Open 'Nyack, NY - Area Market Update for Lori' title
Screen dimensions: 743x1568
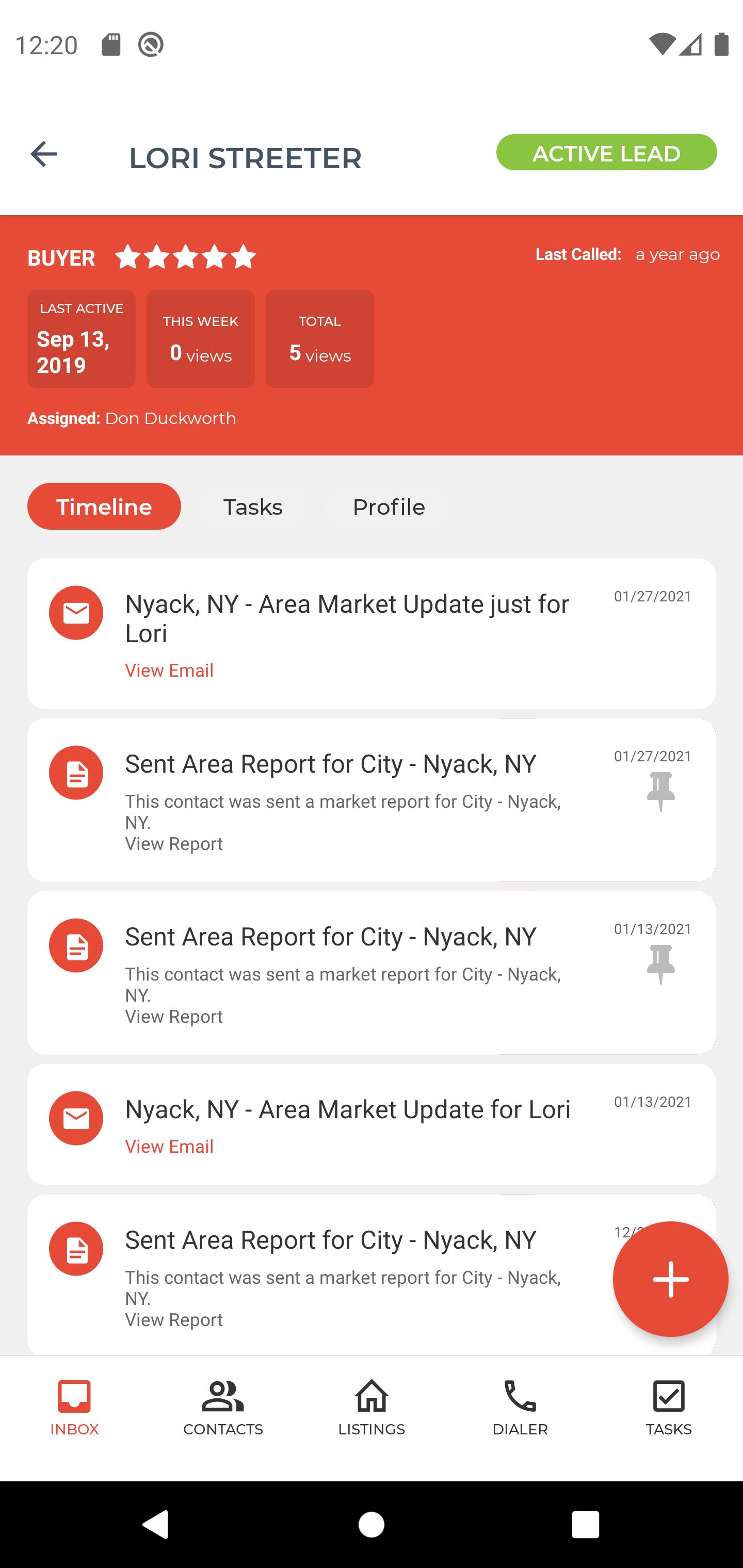[x=348, y=1109]
